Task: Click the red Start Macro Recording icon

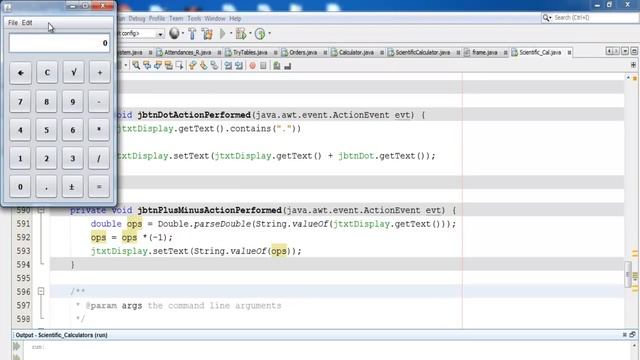Action: click(x=253, y=66)
